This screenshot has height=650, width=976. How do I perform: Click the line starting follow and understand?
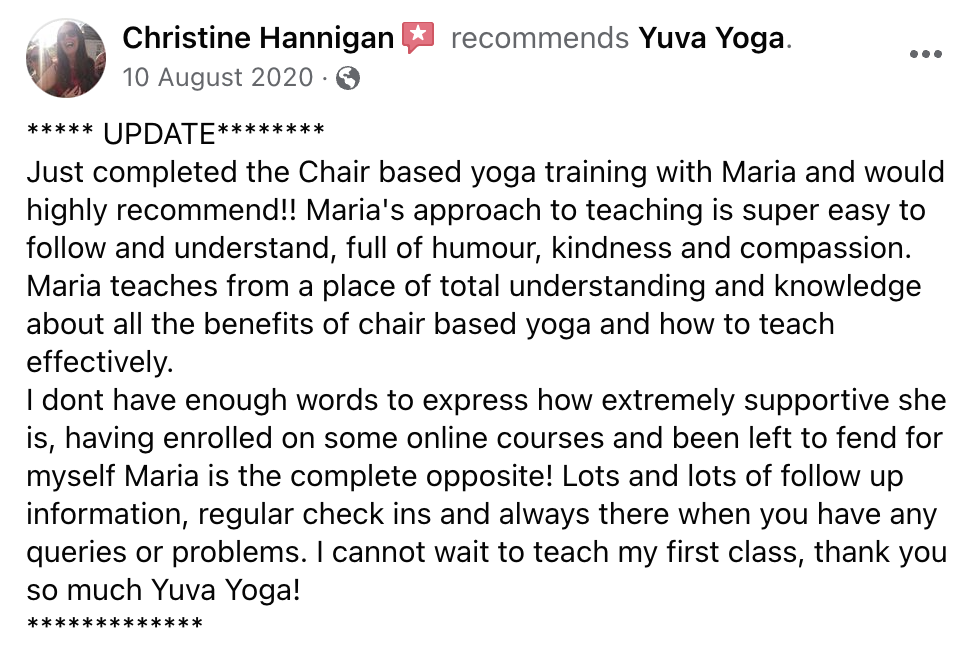click(469, 248)
